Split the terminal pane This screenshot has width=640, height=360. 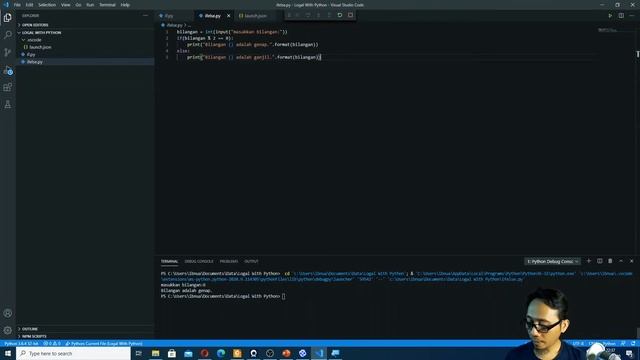(600, 261)
